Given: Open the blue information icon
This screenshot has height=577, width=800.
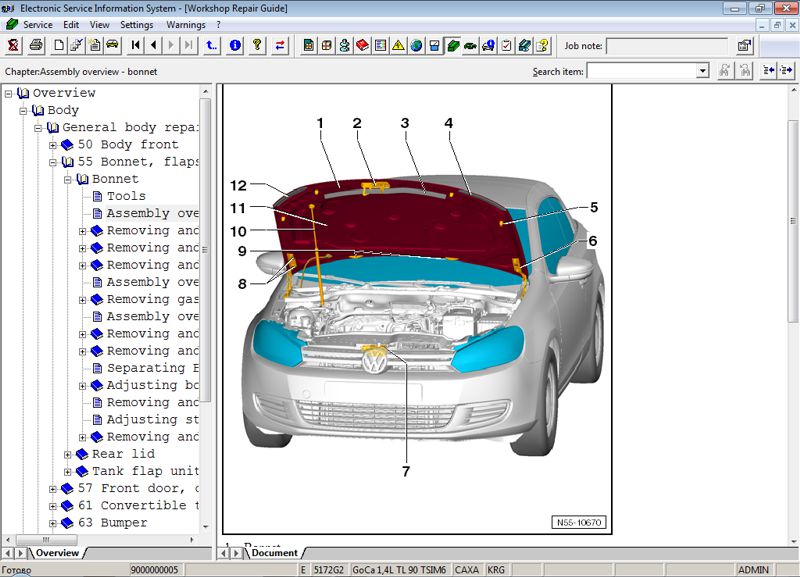Looking at the screenshot, I should point(235,45).
